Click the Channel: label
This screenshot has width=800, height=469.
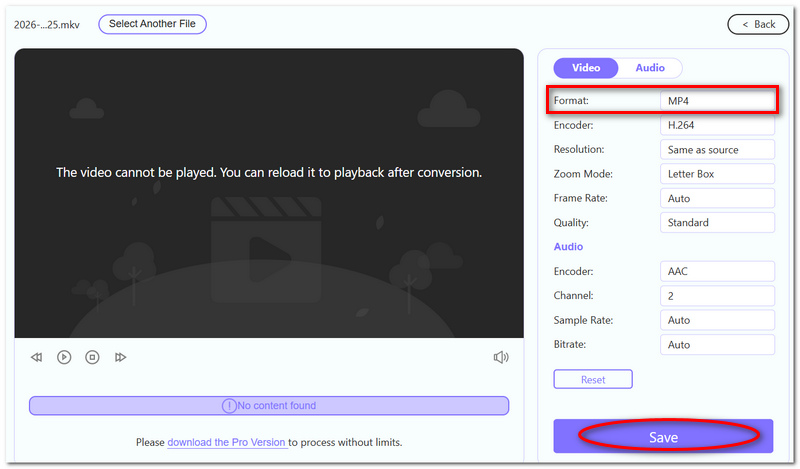[x=573, y=295]
